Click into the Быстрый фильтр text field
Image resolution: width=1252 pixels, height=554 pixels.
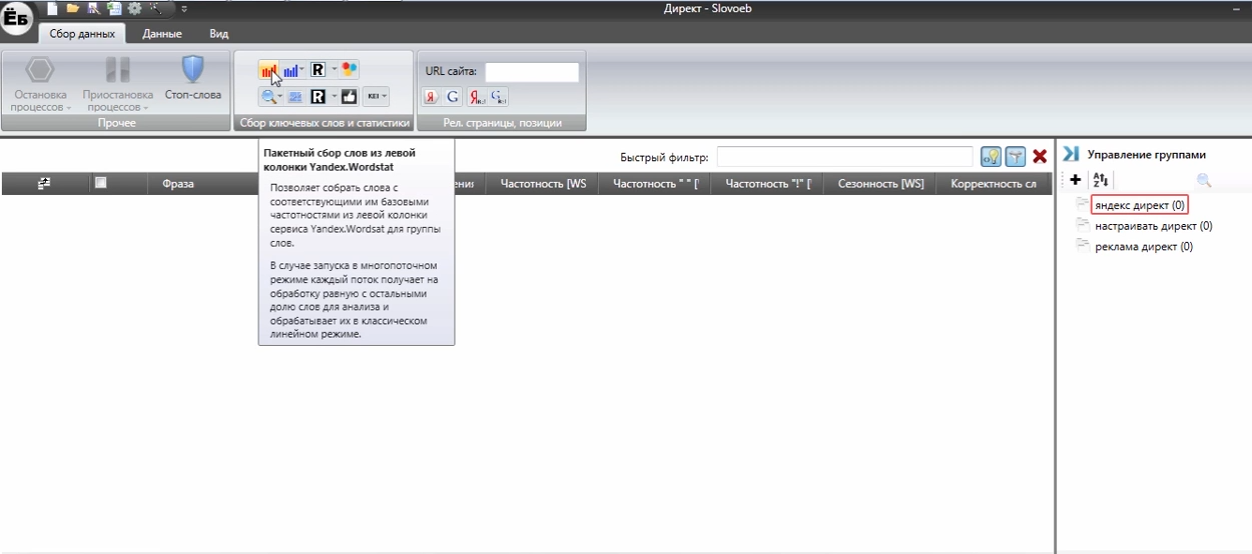(x=845, y=157)
